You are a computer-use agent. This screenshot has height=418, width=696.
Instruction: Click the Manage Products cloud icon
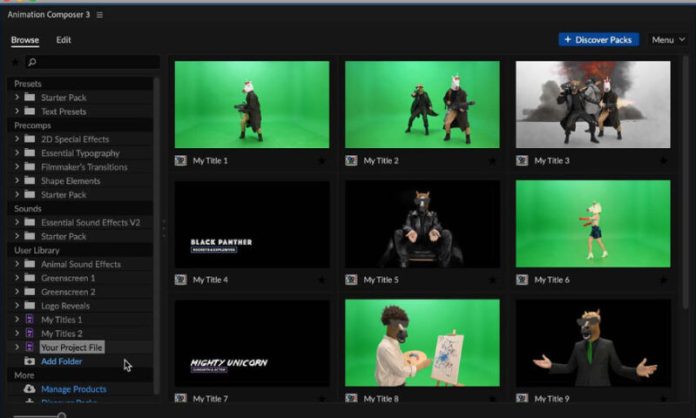tap(29, 389)
